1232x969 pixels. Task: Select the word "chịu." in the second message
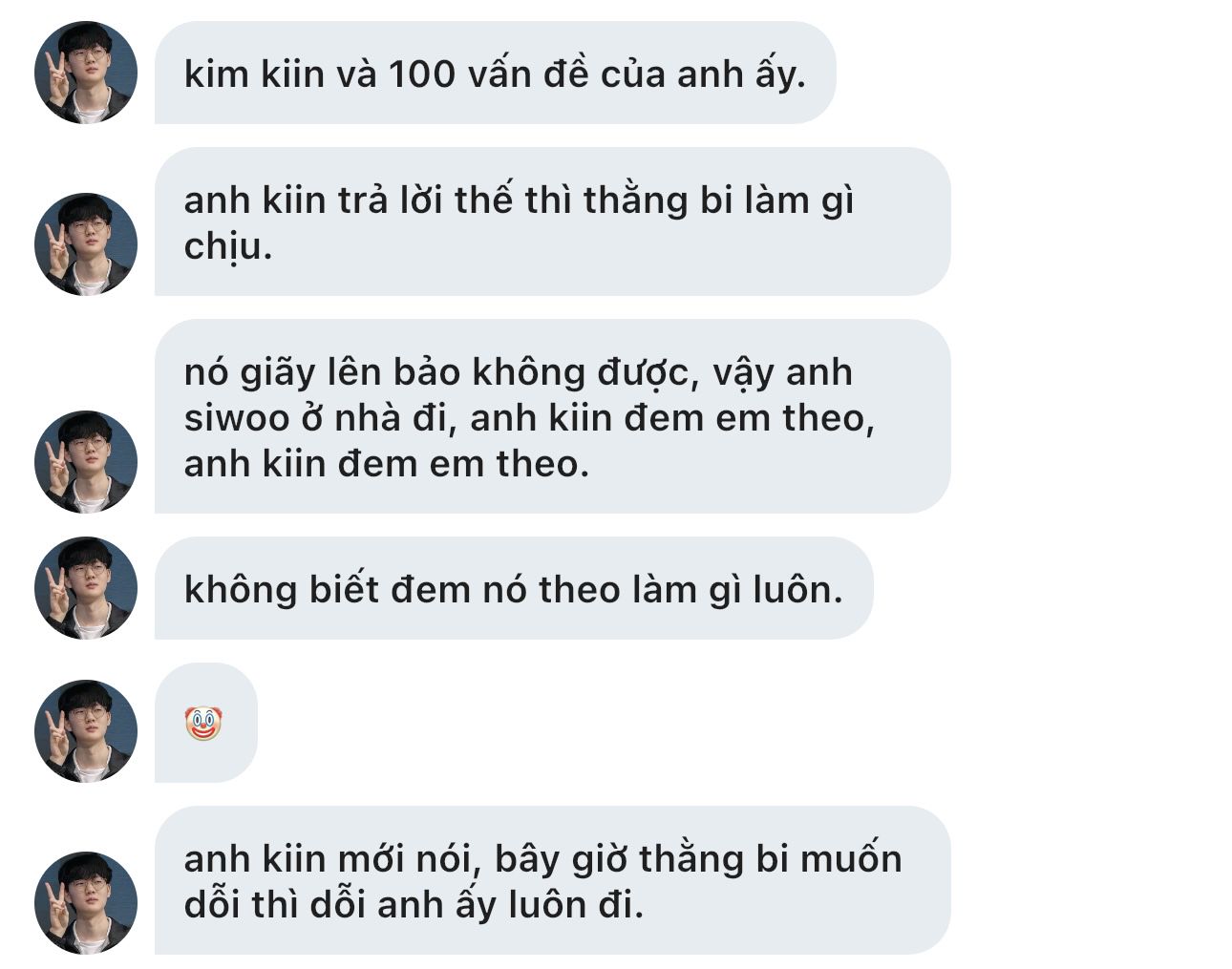click(228, 246)
